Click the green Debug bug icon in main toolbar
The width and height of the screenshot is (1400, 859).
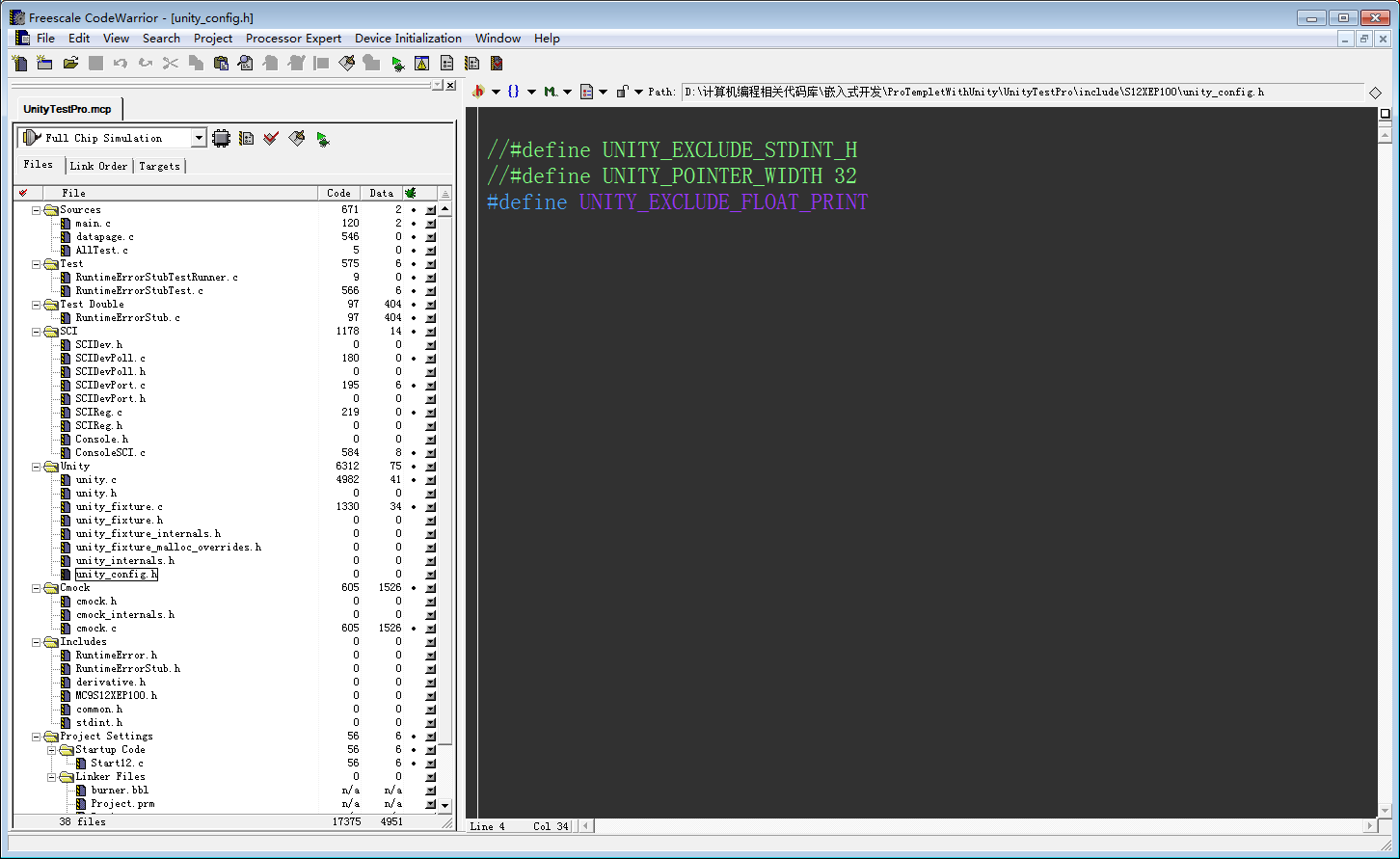tap(396, 64)
